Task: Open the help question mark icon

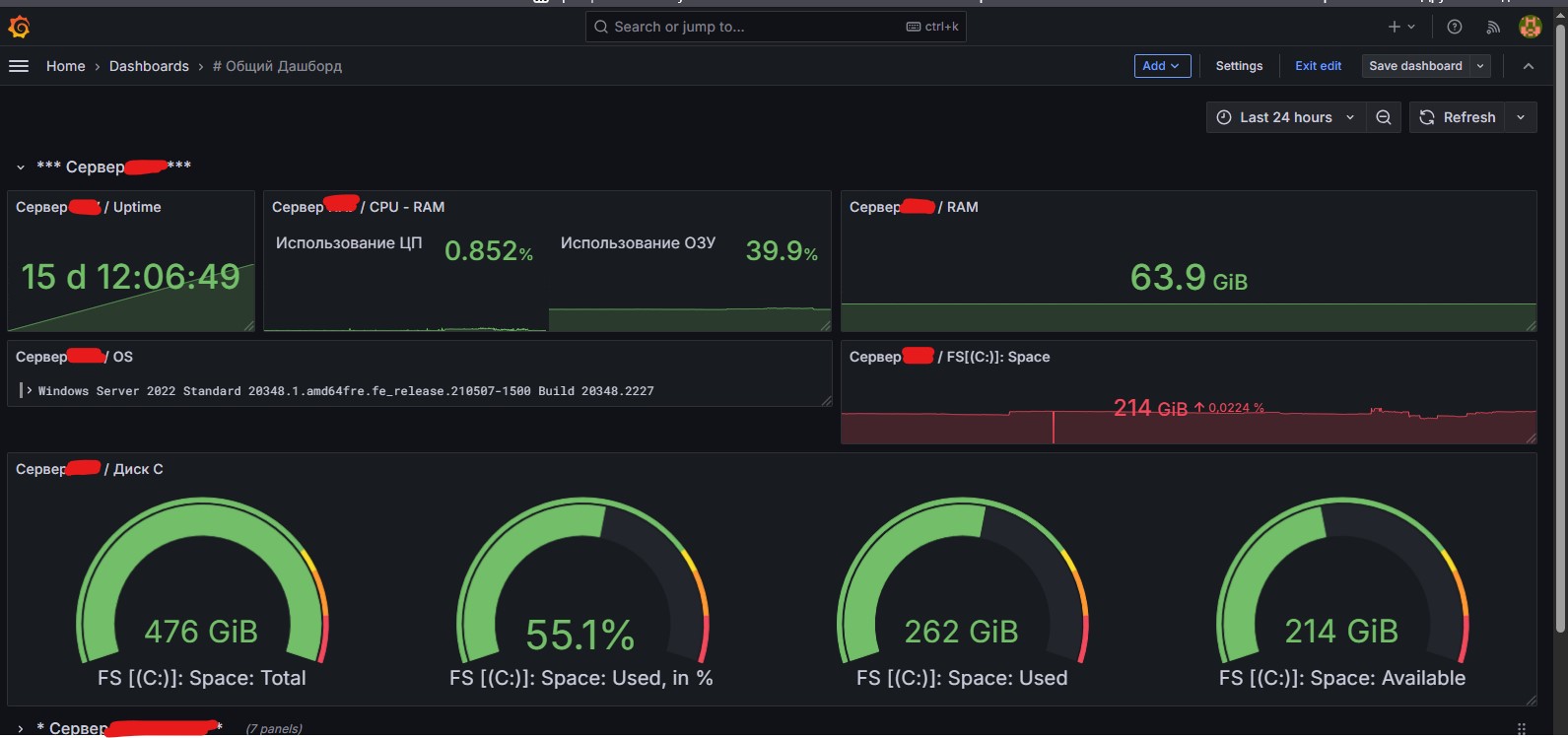Action: tap(1455, 27)
